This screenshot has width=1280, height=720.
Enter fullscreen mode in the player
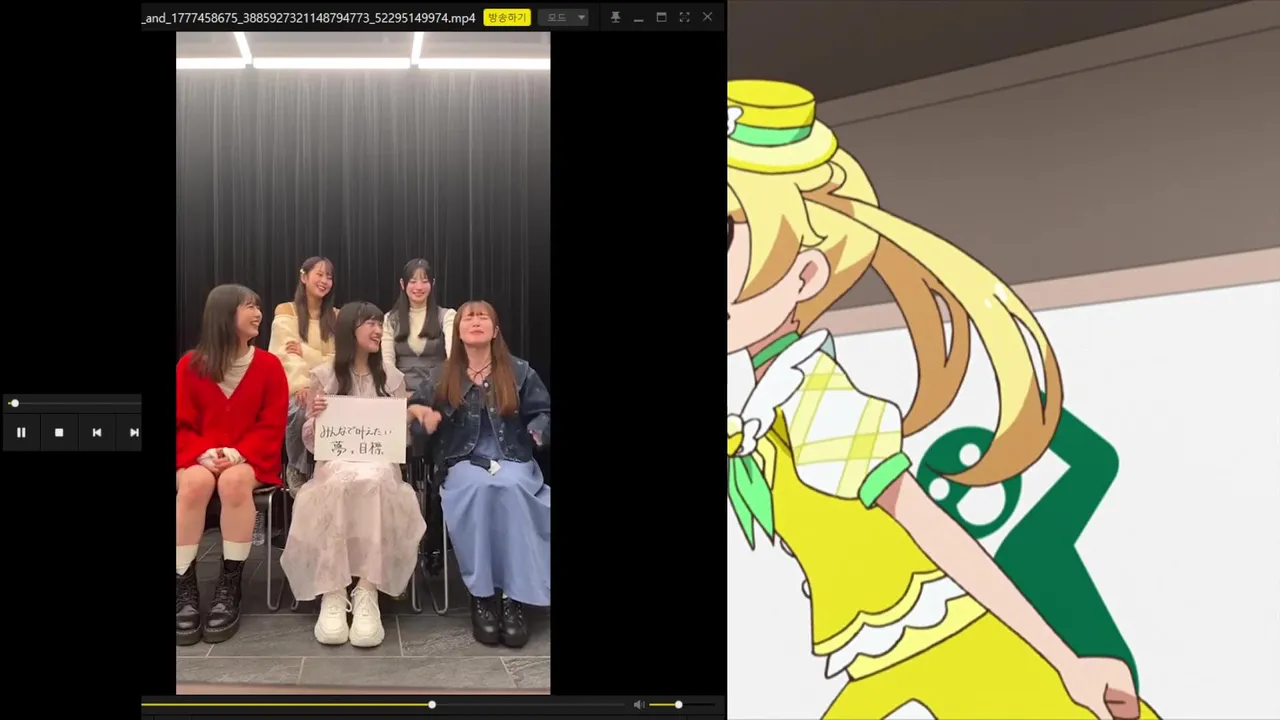coord(684,17)
